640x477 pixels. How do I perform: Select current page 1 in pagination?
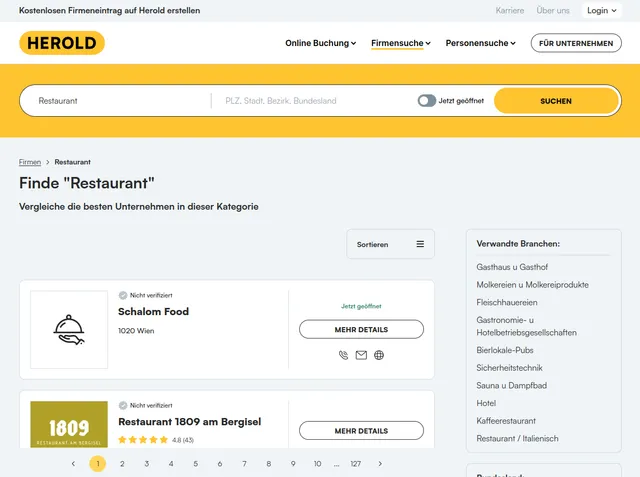(98, 464)
